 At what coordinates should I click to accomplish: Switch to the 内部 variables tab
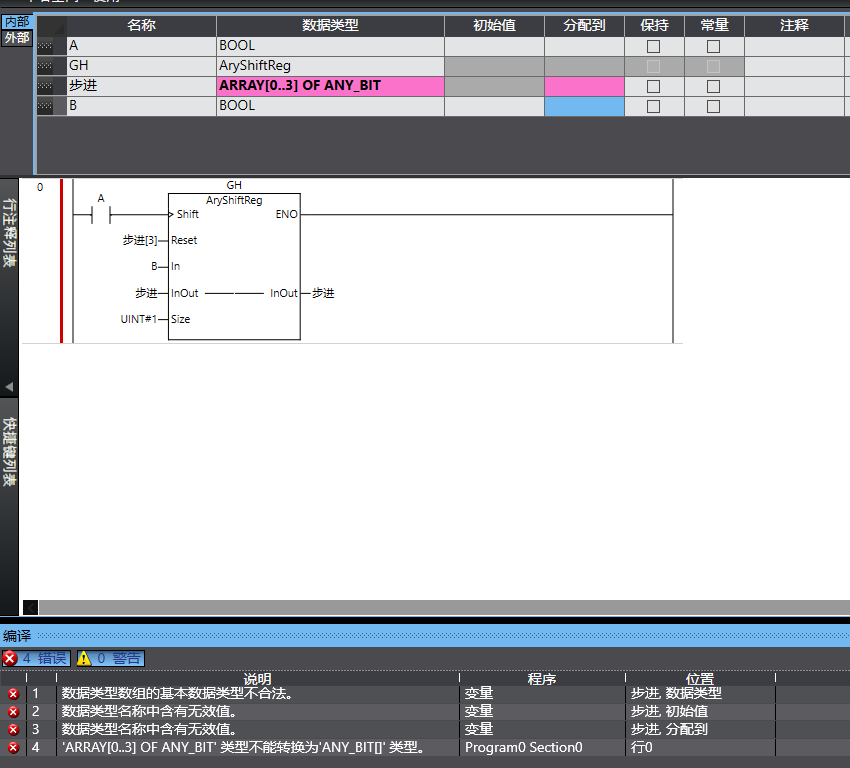[x=17, y=22]
